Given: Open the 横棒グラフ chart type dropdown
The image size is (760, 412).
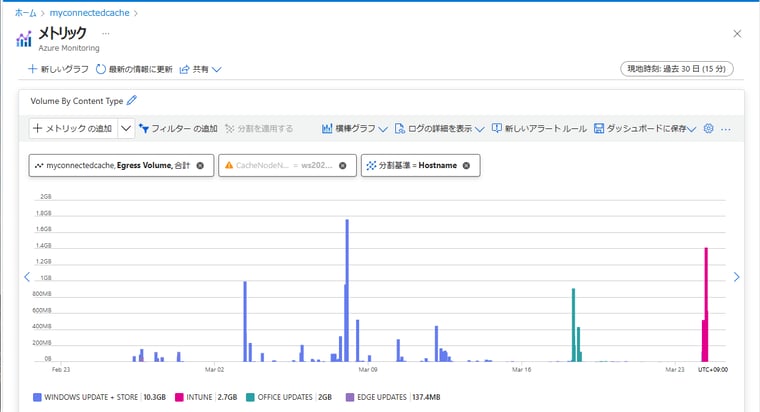Looking at the screenshot, I should [355, 128].
